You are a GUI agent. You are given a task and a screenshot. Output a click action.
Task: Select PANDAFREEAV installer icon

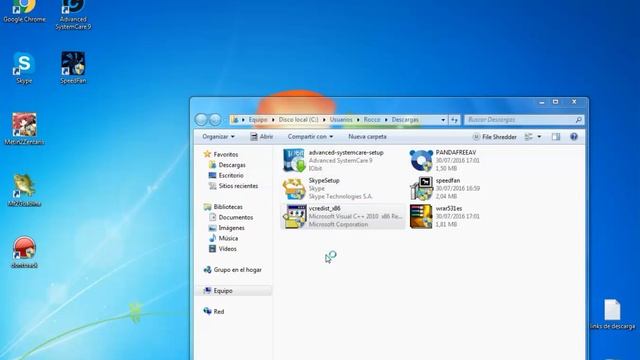coord(421,160)
